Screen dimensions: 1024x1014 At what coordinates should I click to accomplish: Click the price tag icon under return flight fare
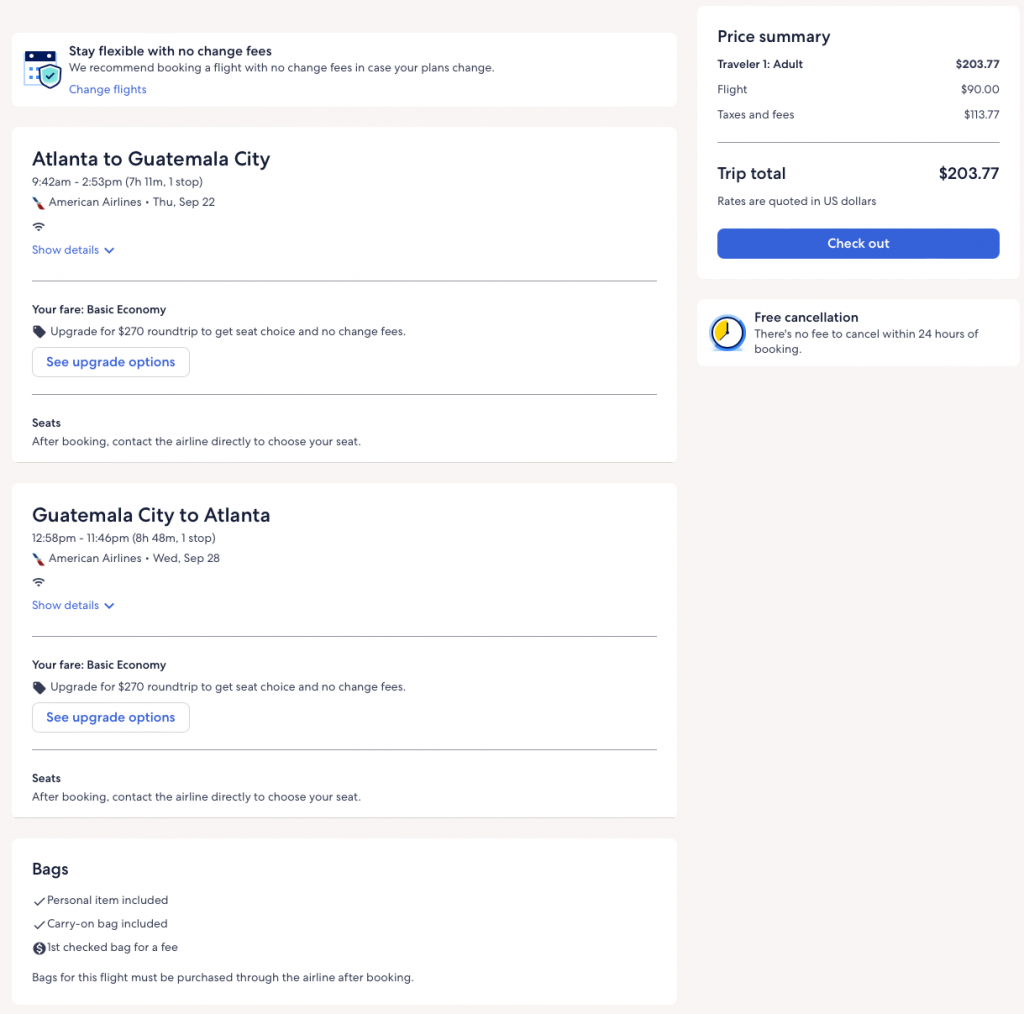click(x=39, y=688)
